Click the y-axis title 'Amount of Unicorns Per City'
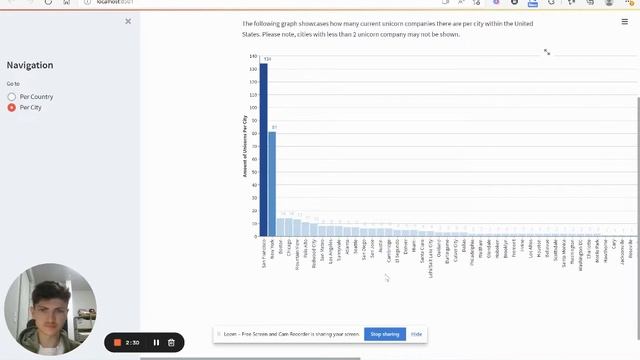 pos(245,146)
